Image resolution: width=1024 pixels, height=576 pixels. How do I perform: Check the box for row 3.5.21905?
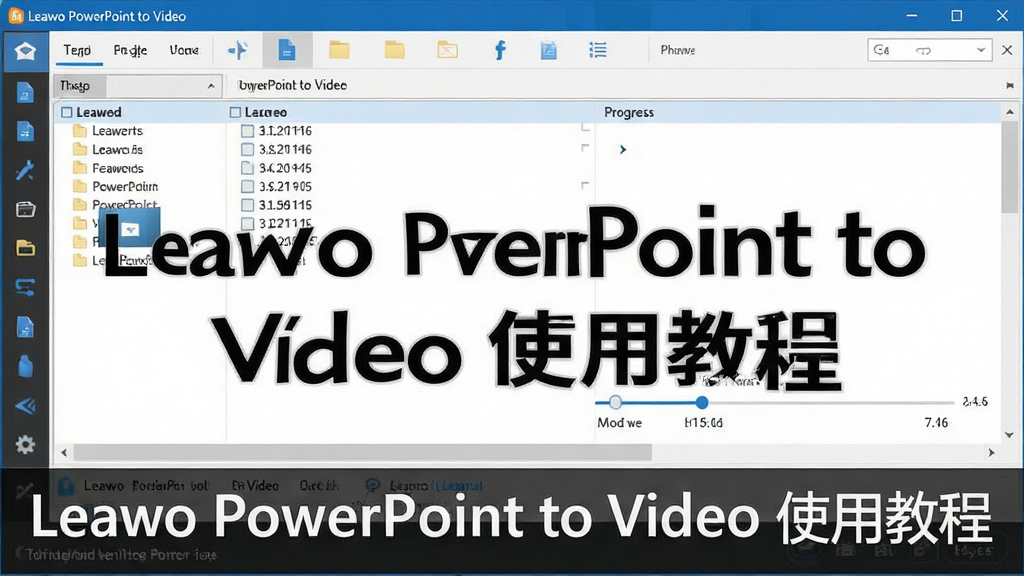[x=248, y=186]
